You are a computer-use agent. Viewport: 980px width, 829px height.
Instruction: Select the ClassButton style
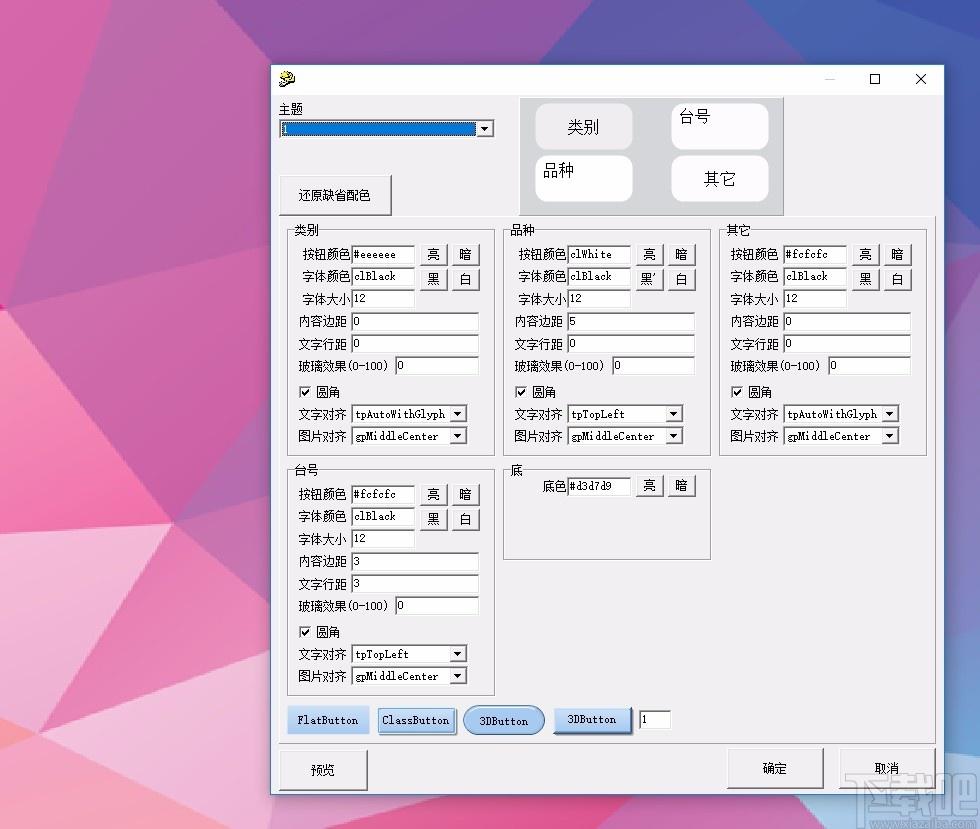[x=416, y=720]
